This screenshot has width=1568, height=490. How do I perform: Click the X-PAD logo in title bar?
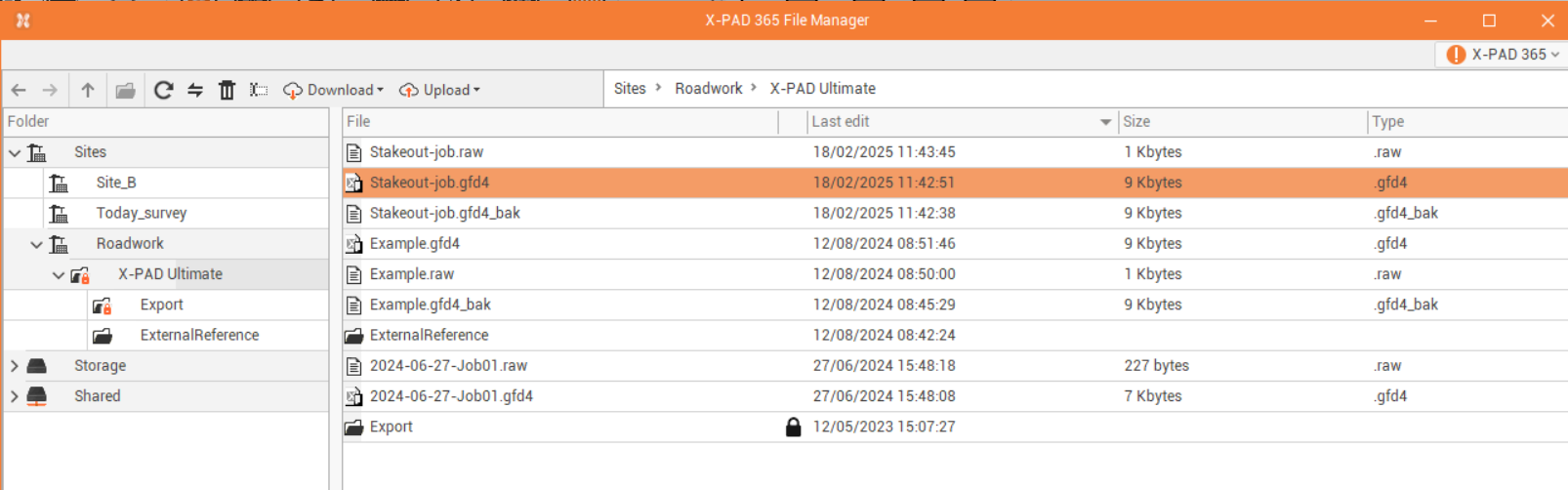(22, 20)
